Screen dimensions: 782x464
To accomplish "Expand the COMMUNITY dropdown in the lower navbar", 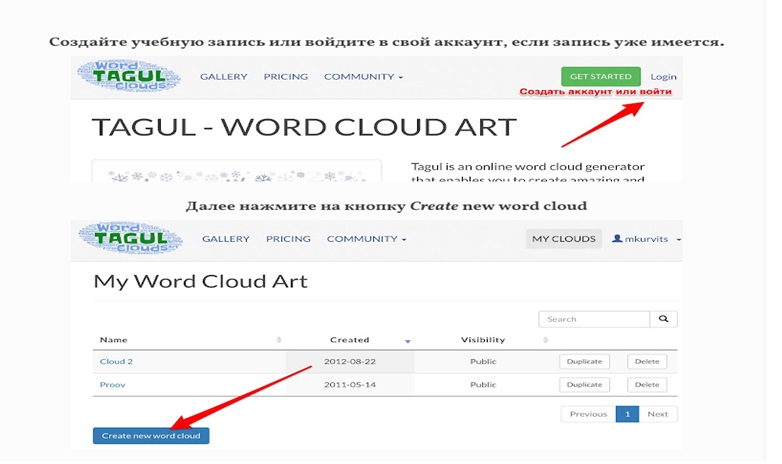I will tap(366, 238).
